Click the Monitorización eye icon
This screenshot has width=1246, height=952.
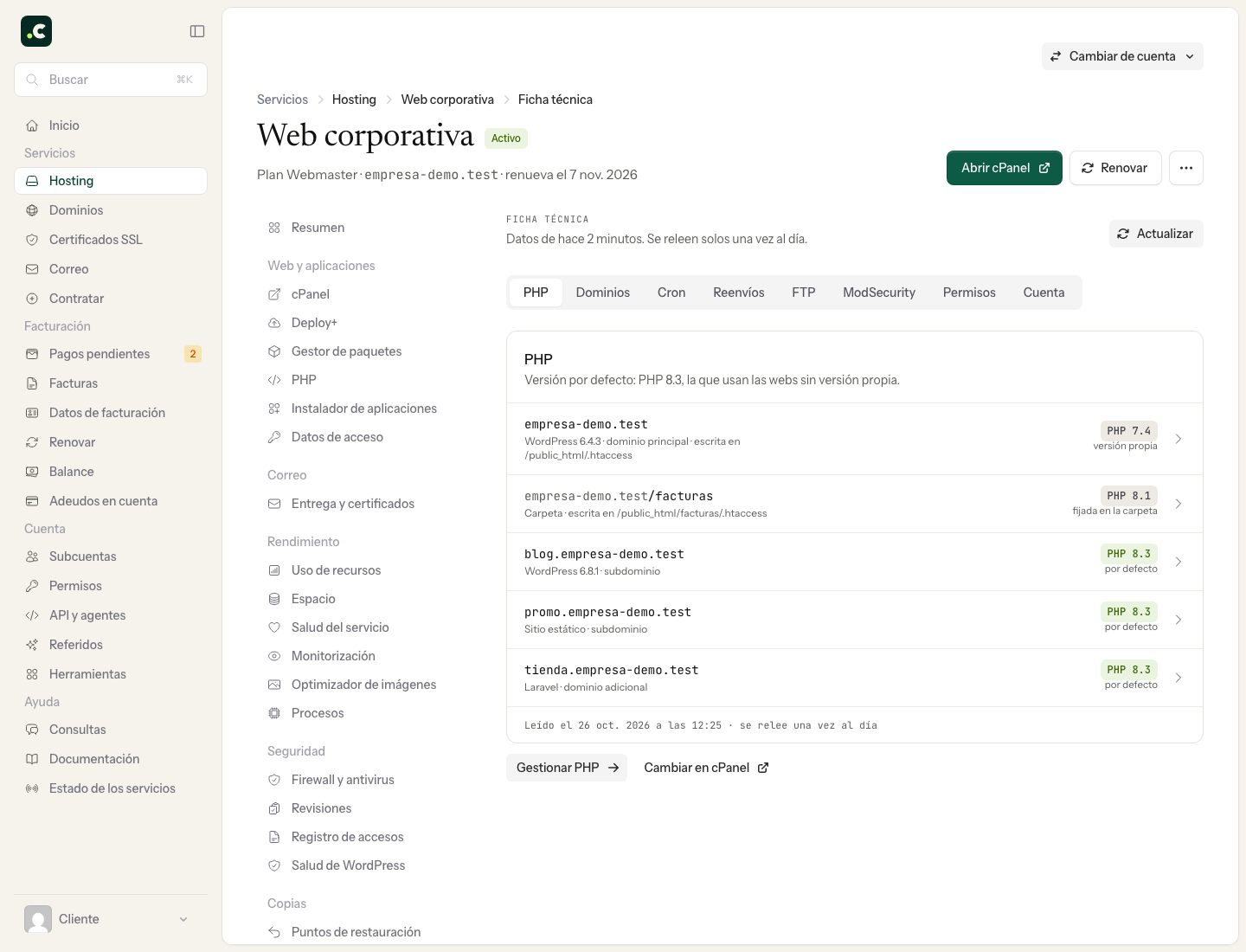[x=274, y=656]
